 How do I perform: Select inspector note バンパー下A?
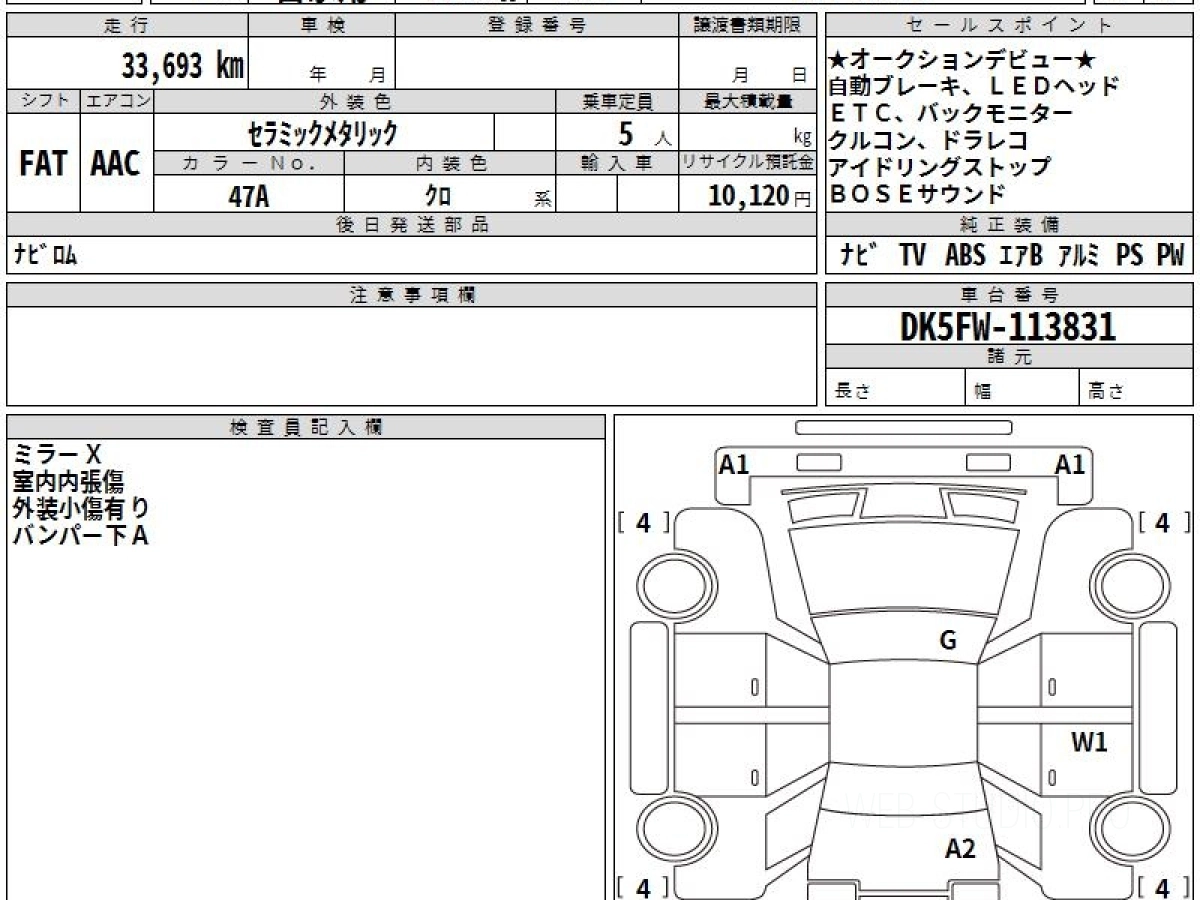80,536
